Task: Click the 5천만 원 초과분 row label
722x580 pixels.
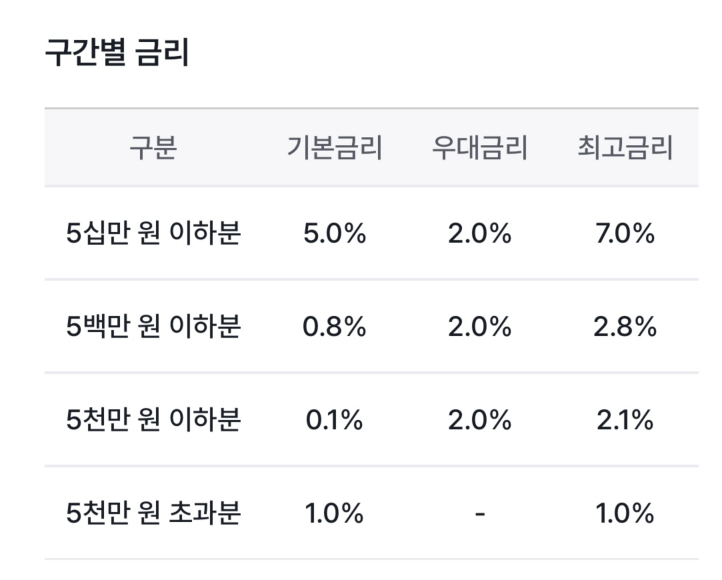Action: point(153,513)
